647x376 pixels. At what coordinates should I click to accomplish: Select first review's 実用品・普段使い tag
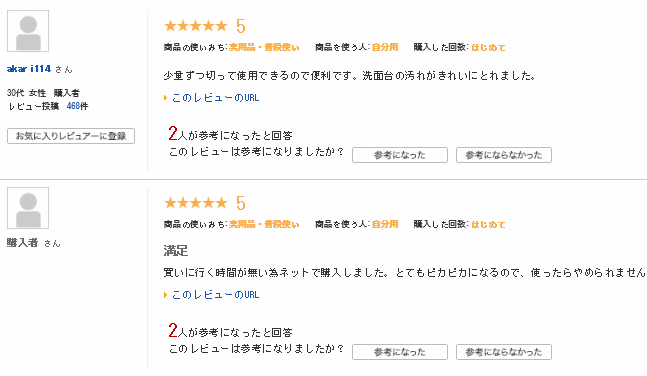264,47
